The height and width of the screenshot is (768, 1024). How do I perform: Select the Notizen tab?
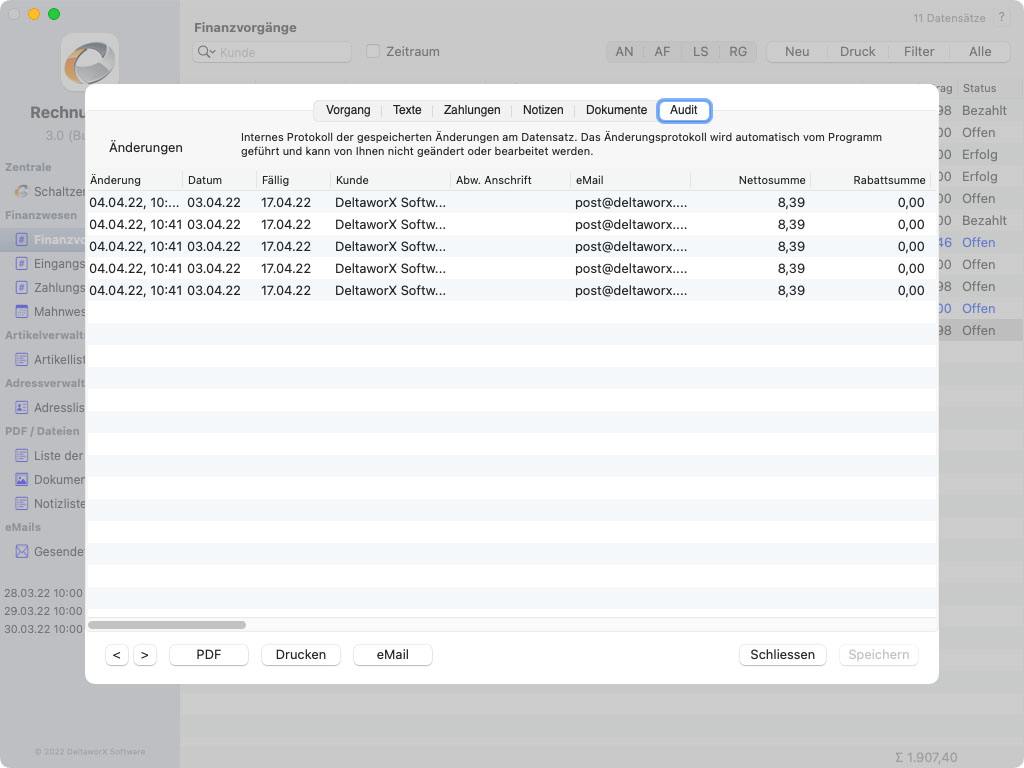(x=543, y=110)
